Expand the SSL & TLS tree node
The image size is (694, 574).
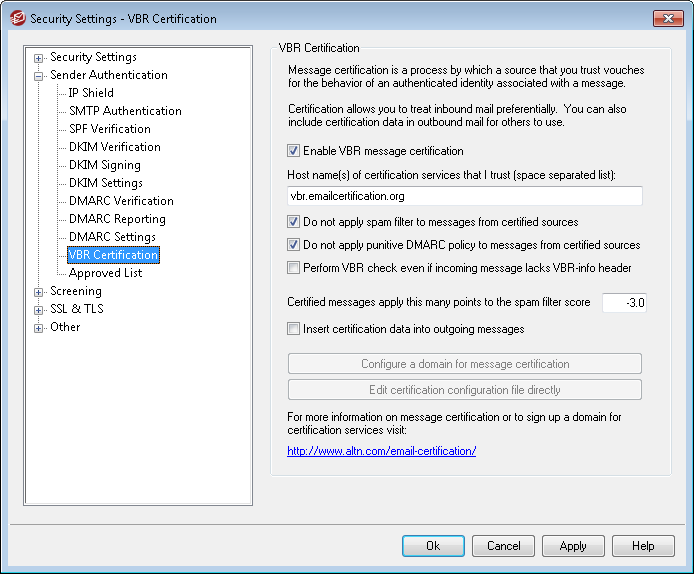(39, 309)
